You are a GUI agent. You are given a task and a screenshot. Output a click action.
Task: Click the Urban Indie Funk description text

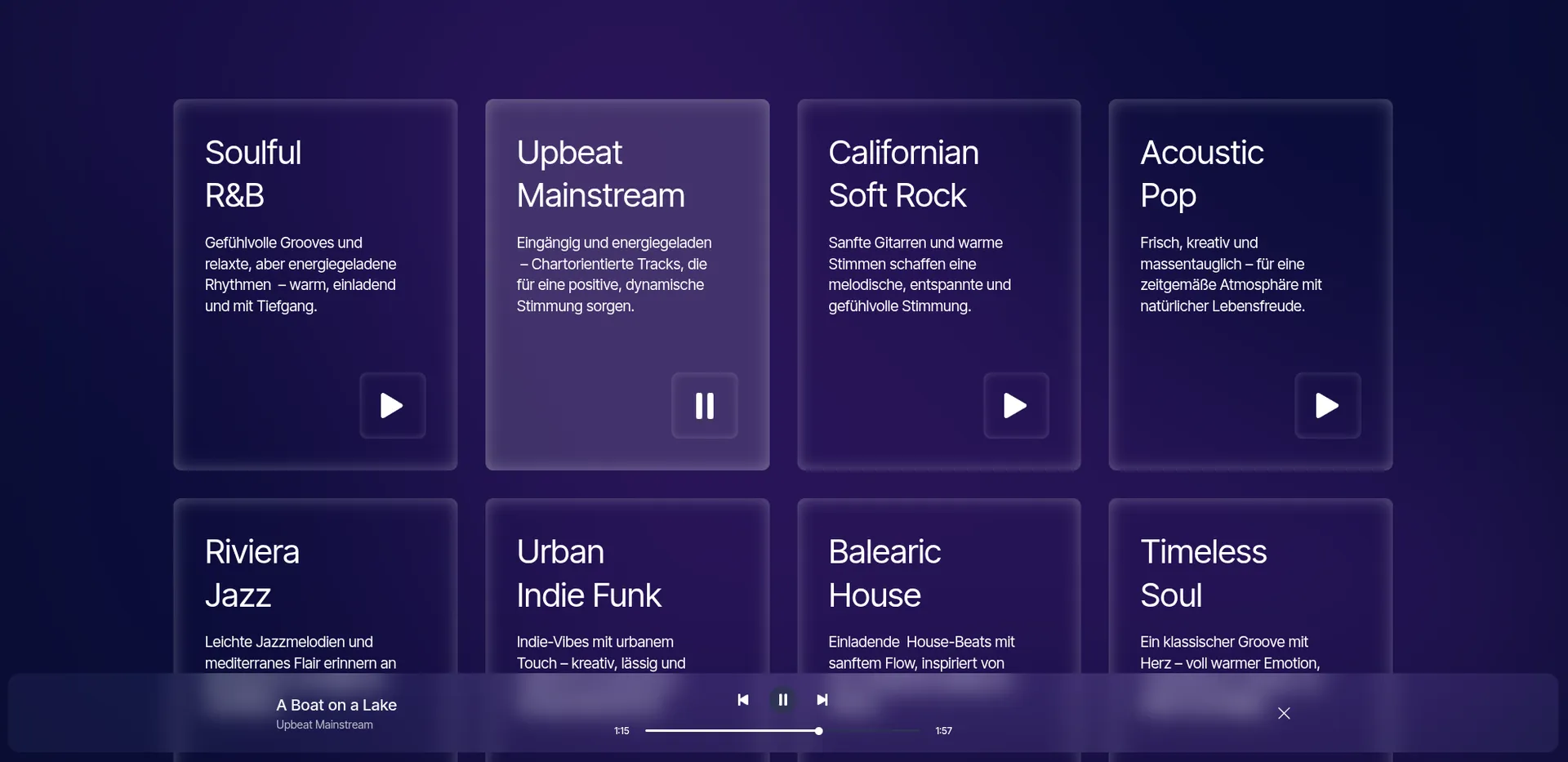click(601, 653)
